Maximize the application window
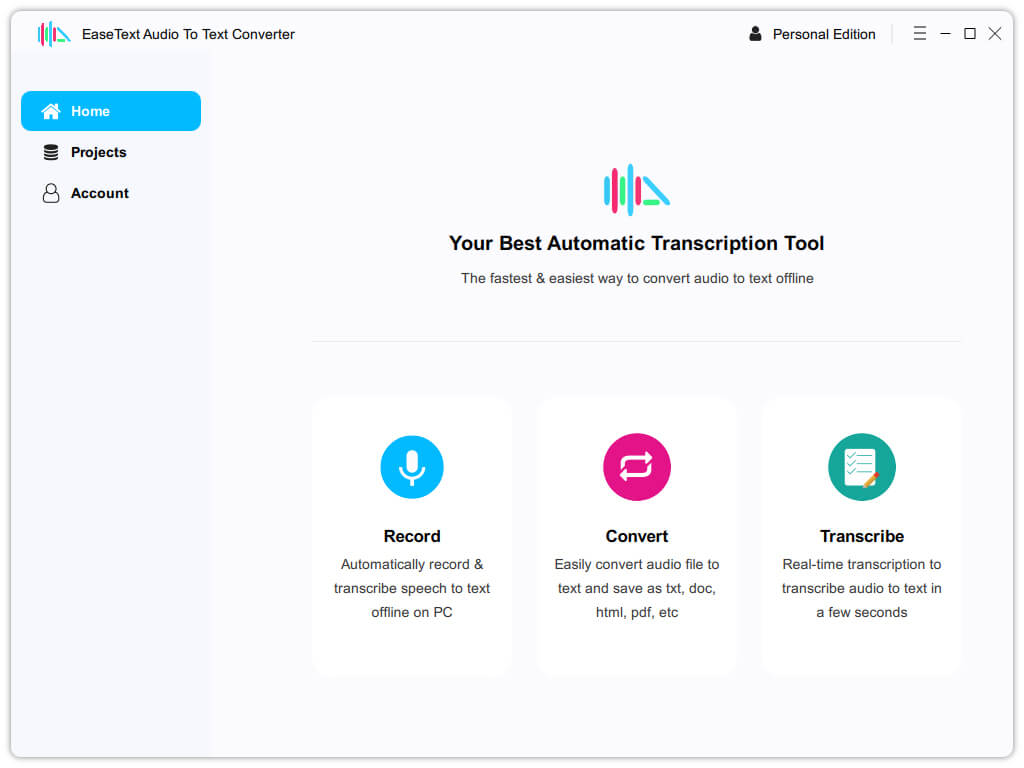The image size is (1024, 768). 970,33
